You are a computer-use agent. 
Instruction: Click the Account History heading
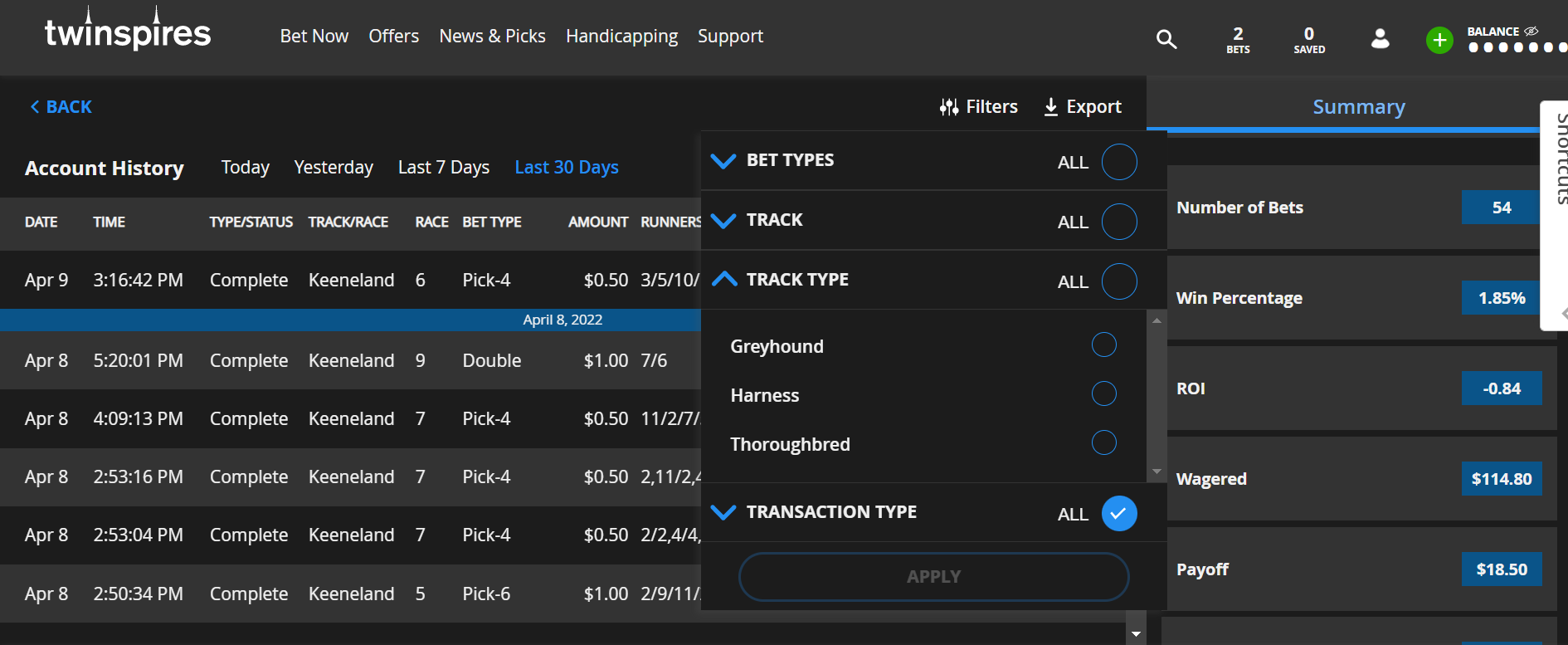coord(105,169)
